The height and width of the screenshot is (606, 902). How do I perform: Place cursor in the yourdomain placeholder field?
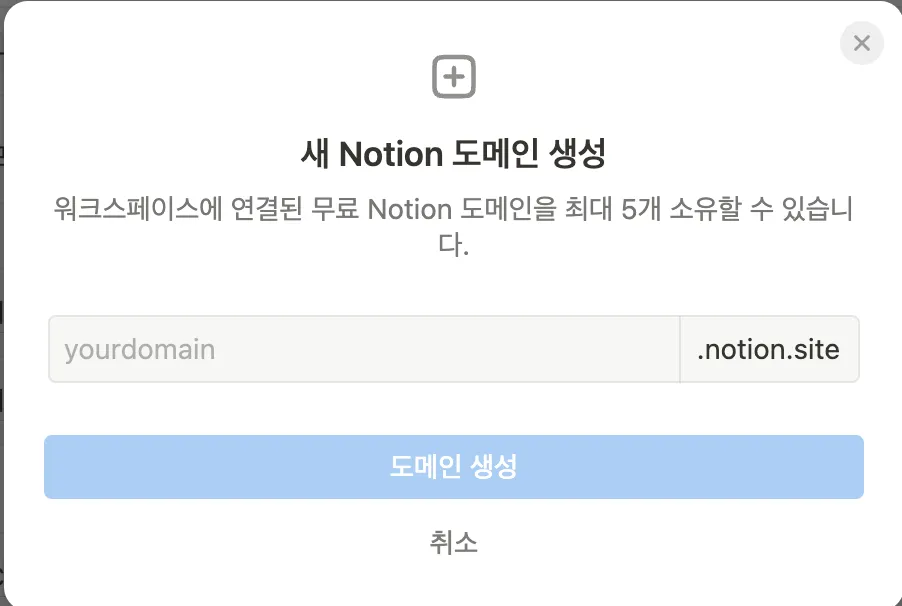pyautogui.click(x=364, y=349)
